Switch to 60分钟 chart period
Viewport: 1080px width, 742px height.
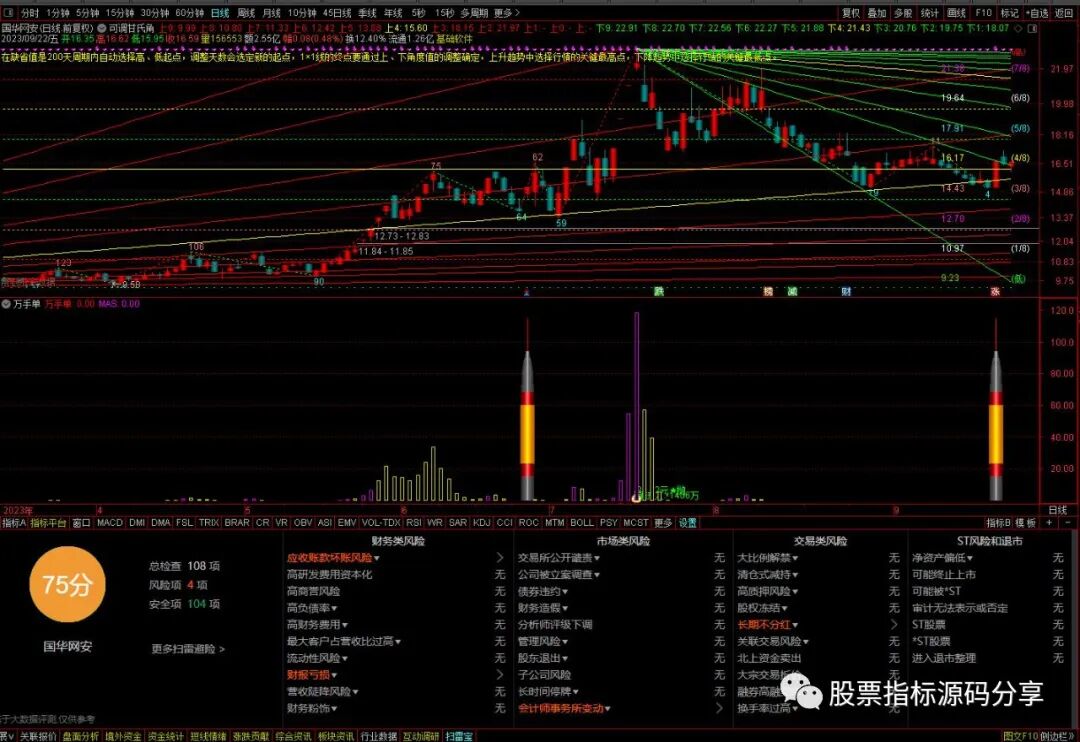click(189, 13)
